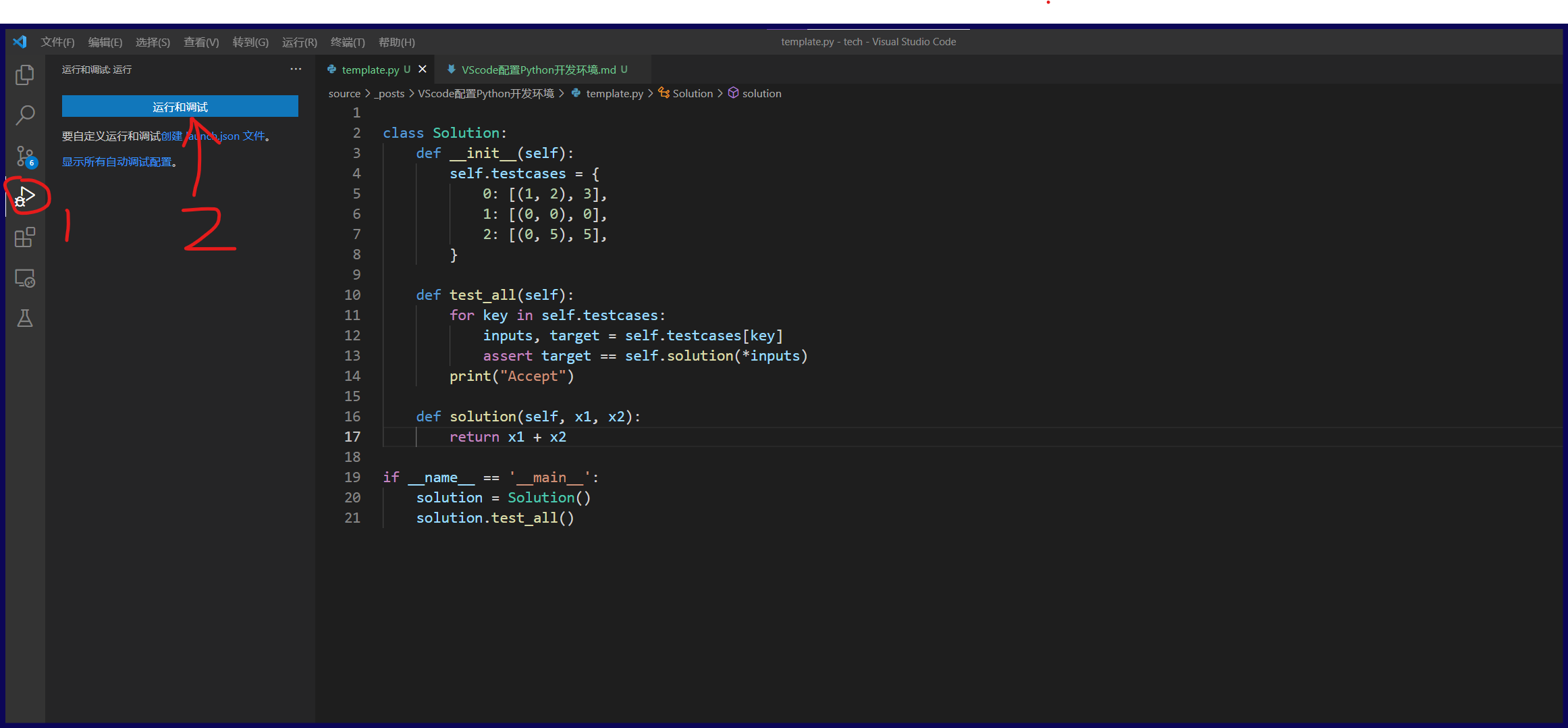Screen dimensions: 1568x728
Task: Click line number 17 in the gutter
Action: [352, 437]
